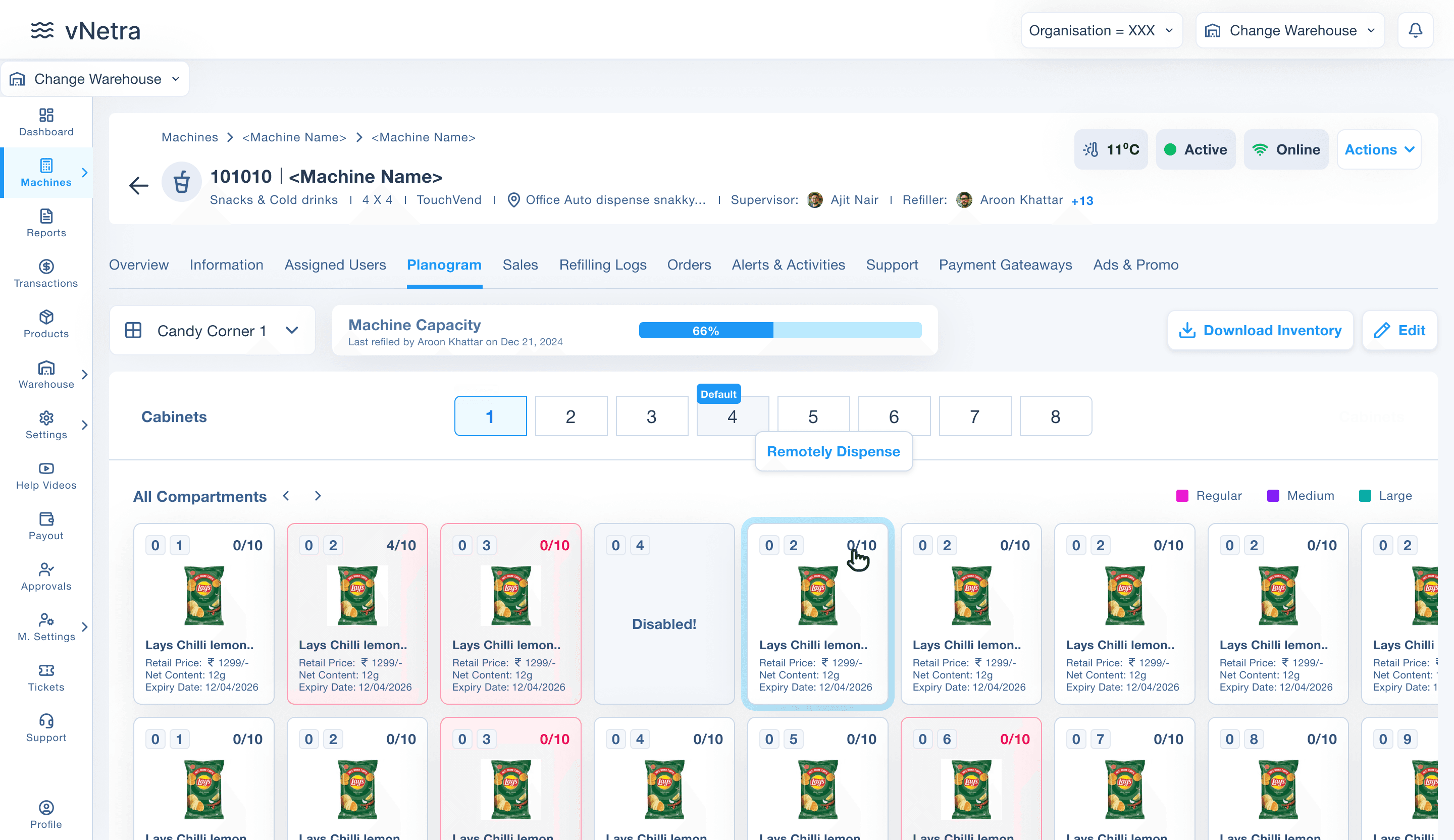
Task: Click the Machine Capacity 66% progress bar
Action: coord(780,331)
